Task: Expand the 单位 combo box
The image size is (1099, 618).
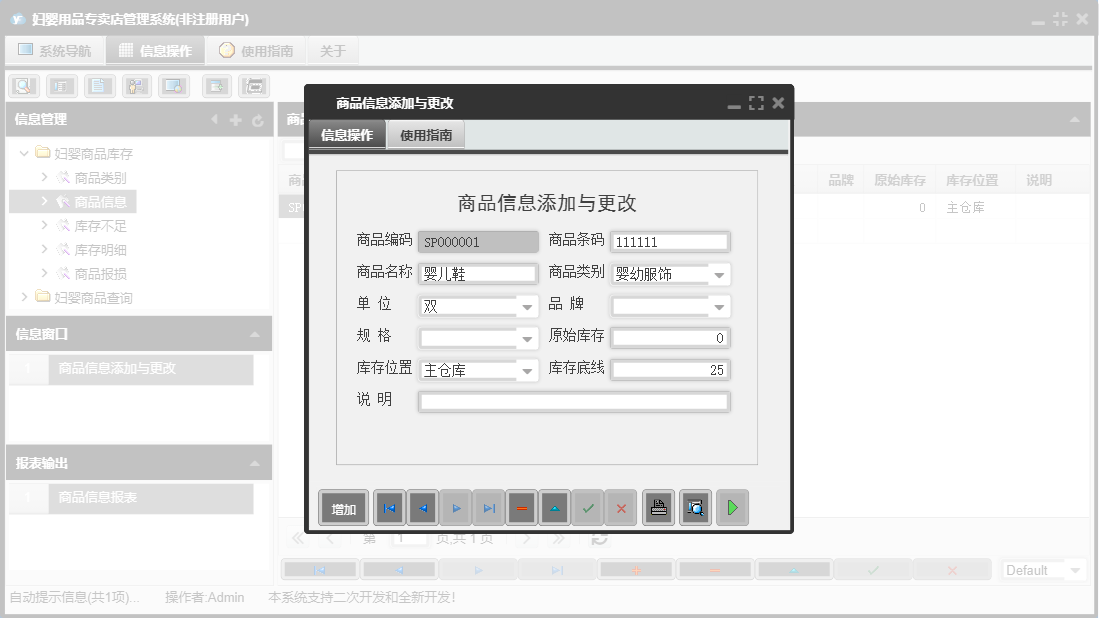Action: click(527, 307)
